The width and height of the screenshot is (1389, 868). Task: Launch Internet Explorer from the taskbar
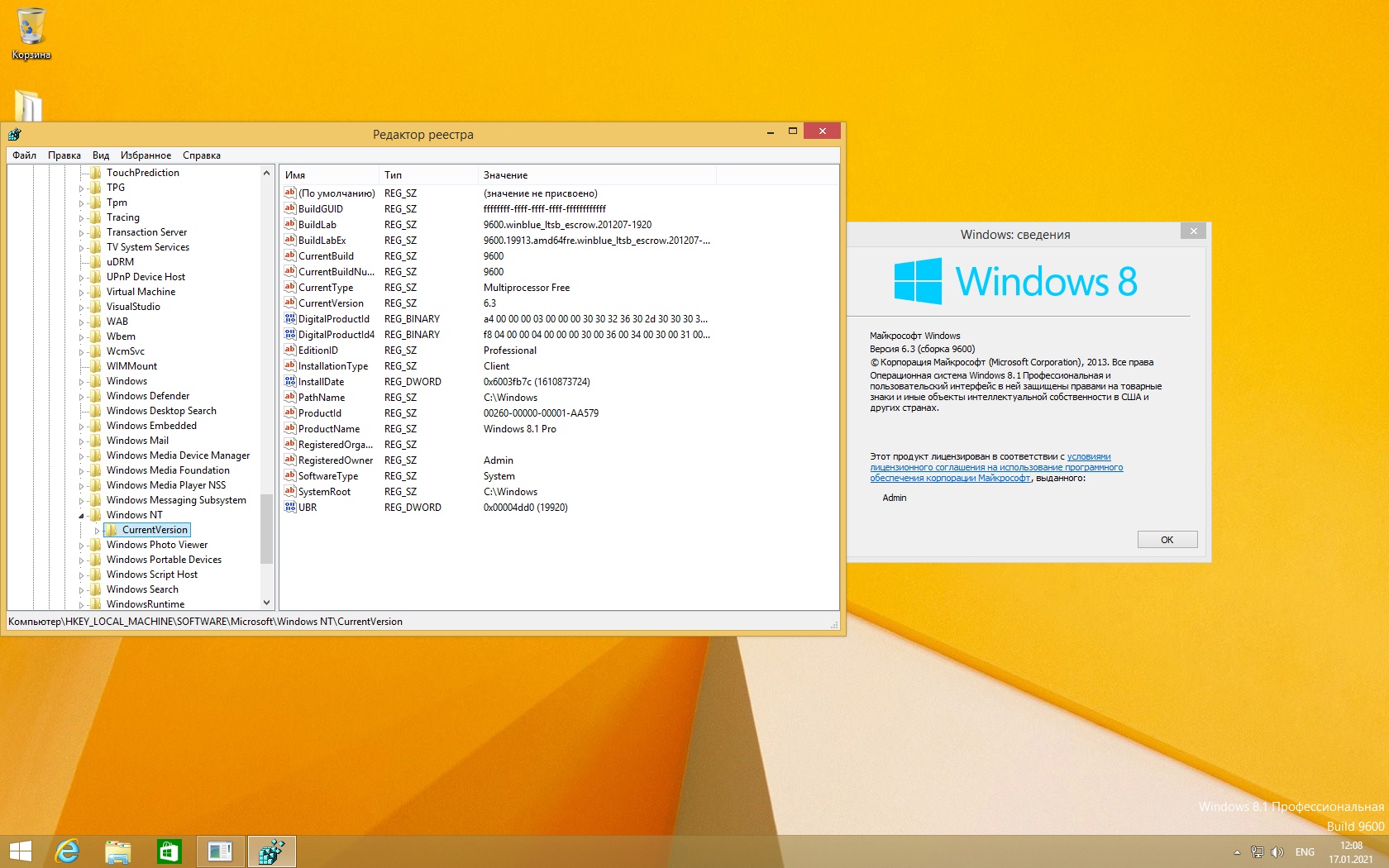[x=67, y=851]
